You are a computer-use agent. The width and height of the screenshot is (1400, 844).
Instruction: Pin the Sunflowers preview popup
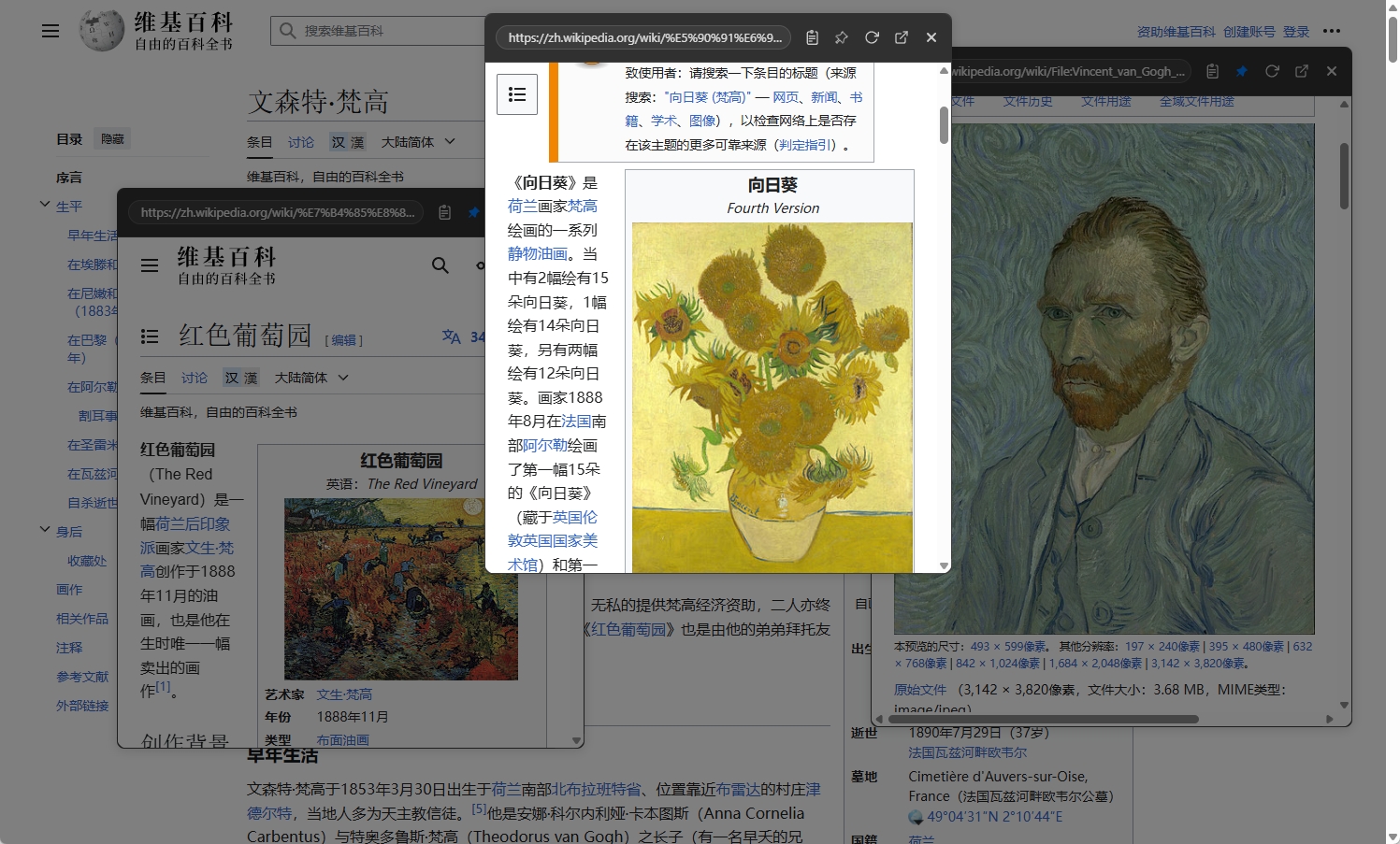pyautogui.click(x=842, y=37)
